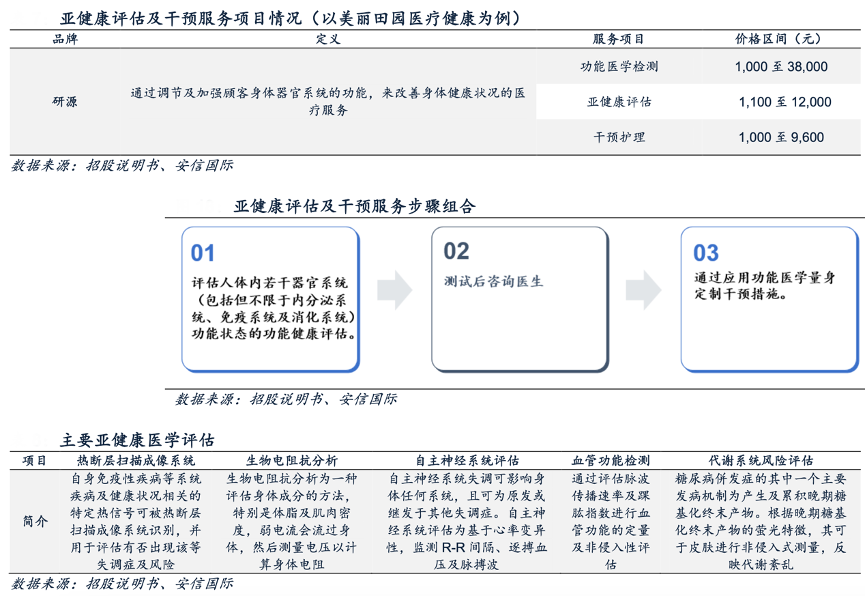
Task: Select the 代谢系统风险评估 column header
Action: click(760, 461)
